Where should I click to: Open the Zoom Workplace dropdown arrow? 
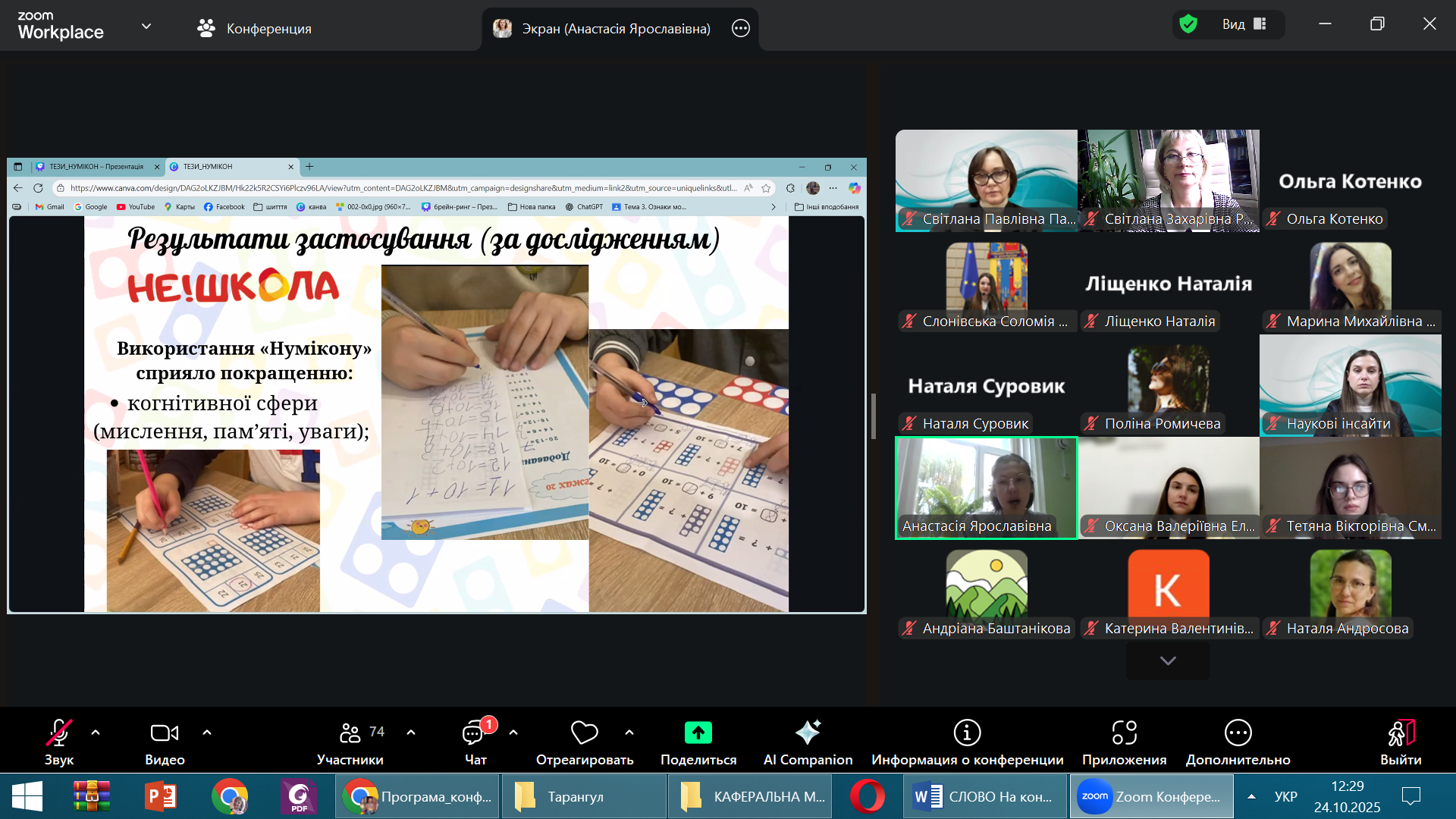(146, 27)
